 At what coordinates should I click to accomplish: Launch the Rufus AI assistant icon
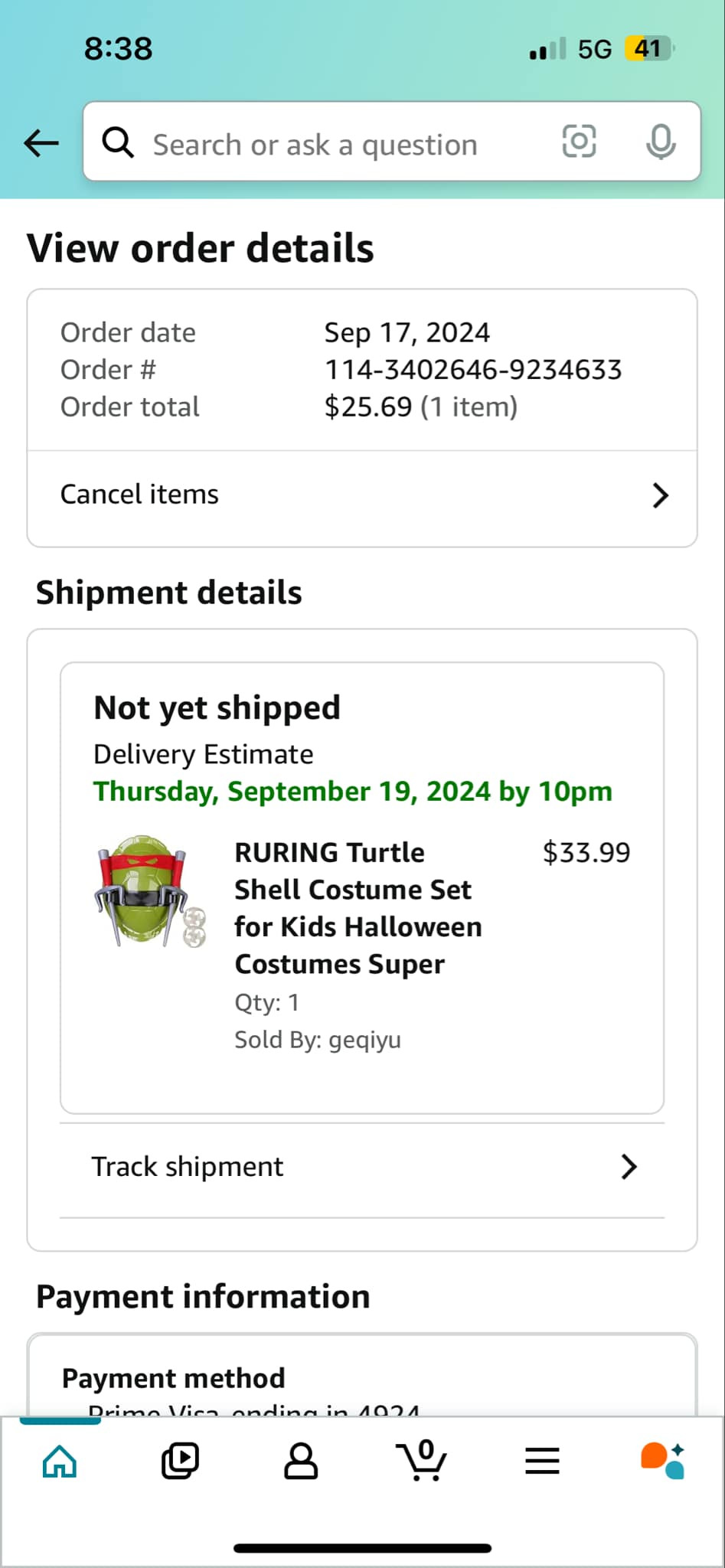pyautogui.click(x=662, y=1461)
